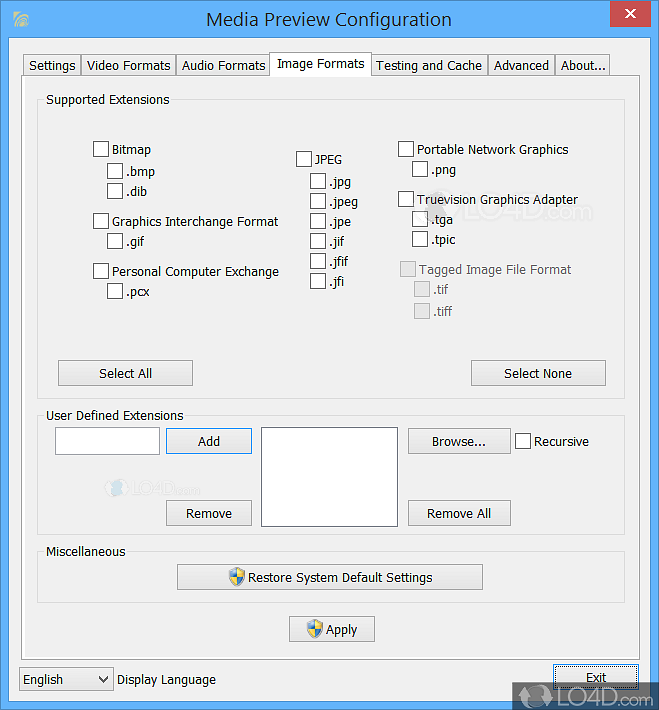Enable the Bitmap checkbox
The image size is (659, 710).
101,149
